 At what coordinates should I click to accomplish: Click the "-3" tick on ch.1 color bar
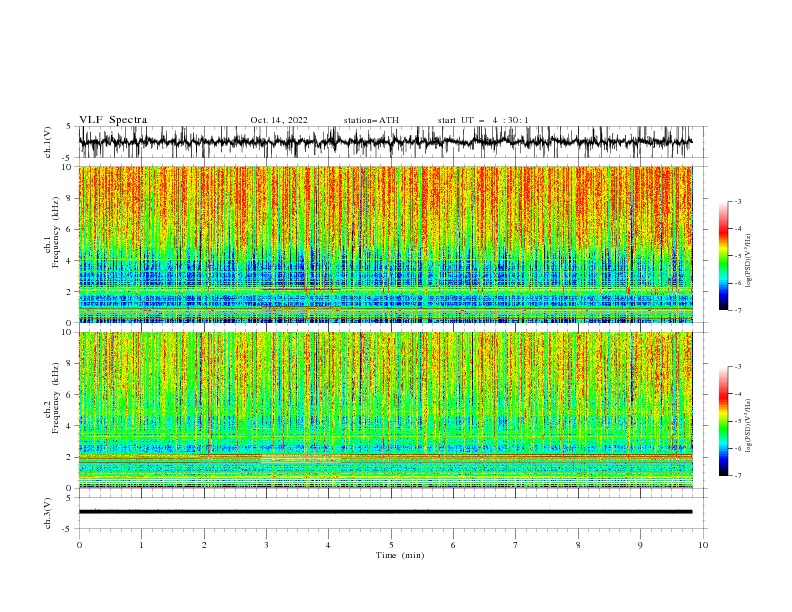[x=738, y=201]
